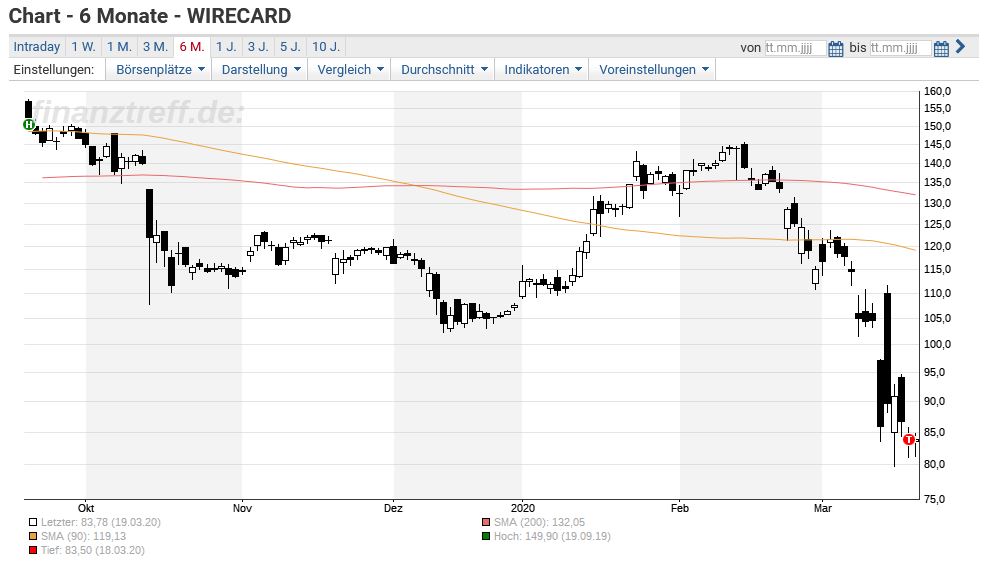991x570 pixels.
Task: Click the blue arrow to apply the date range
Action: [x=961, y=46]
